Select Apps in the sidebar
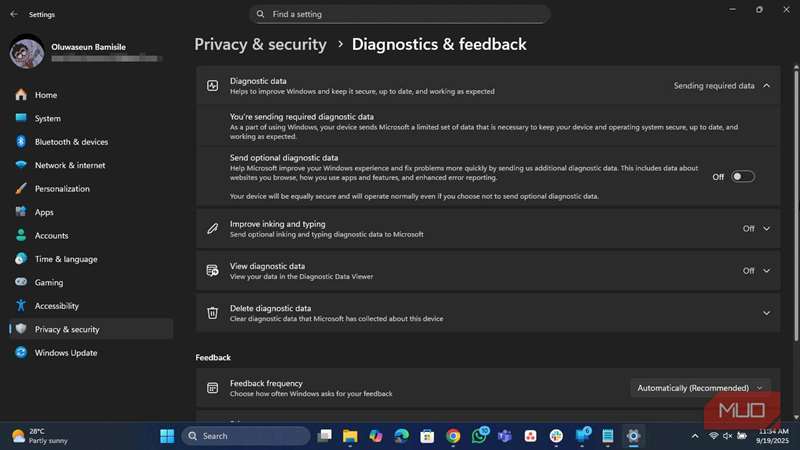800x450 pixels. (x=44, y=212)
